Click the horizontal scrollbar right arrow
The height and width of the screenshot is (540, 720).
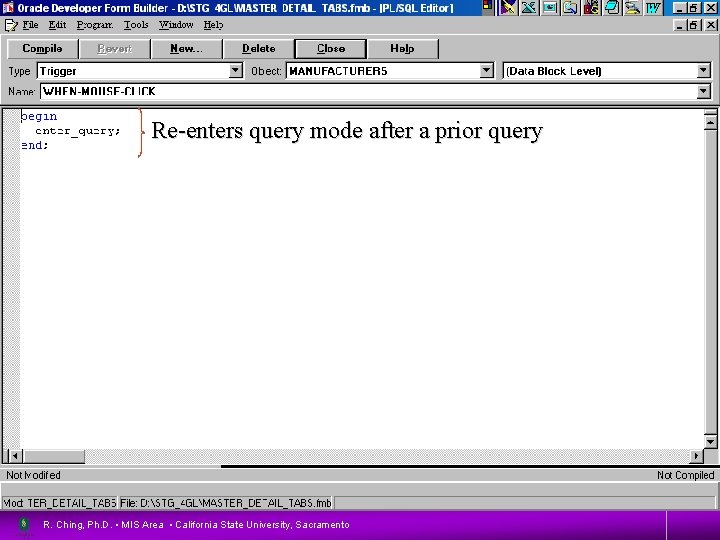click(x=696, y=456)
